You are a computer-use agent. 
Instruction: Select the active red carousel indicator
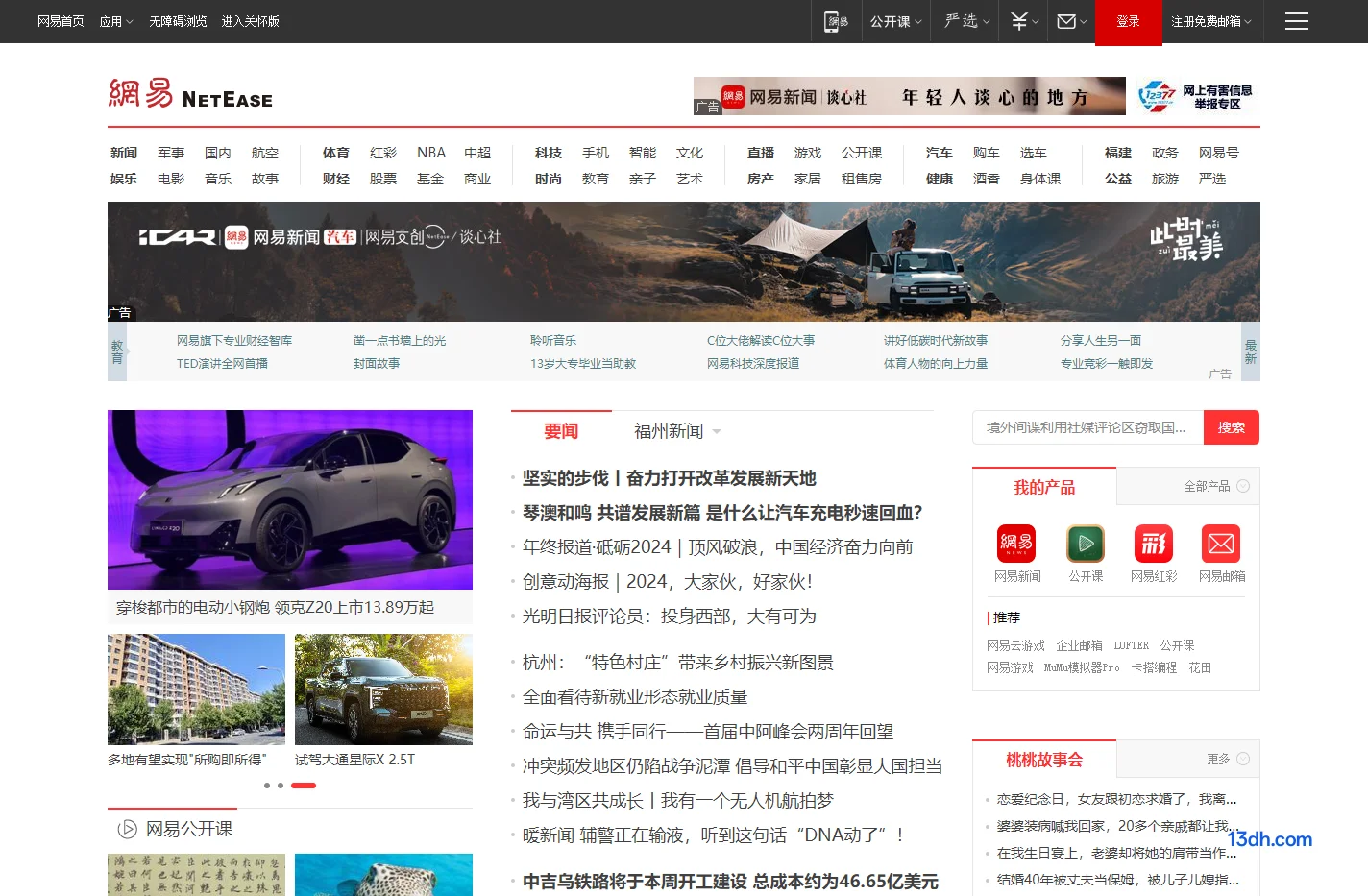point(304,786)
